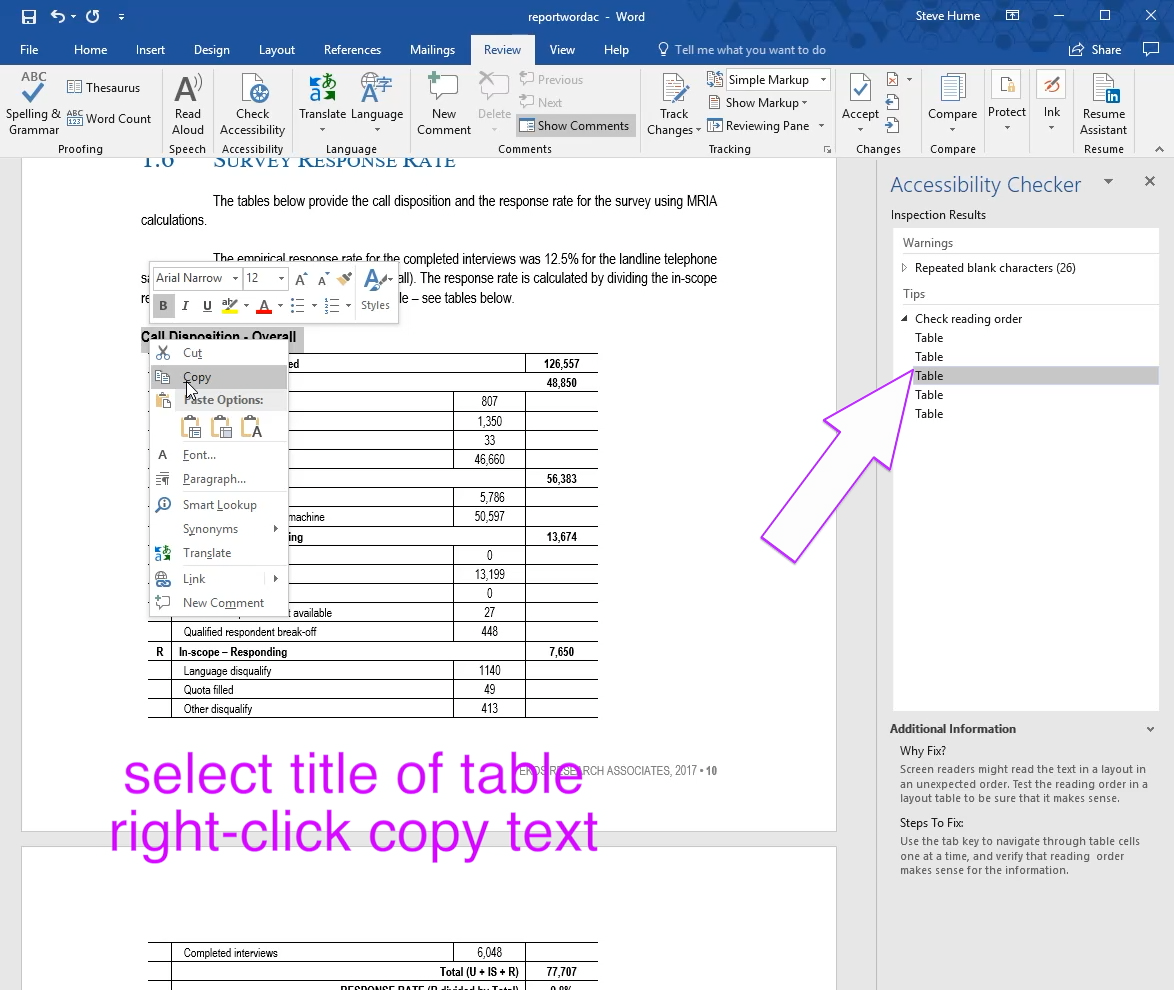Toggle Show Comments in the ribbon
Viewport: 1174px width, 990px height.
click(575, 126)
